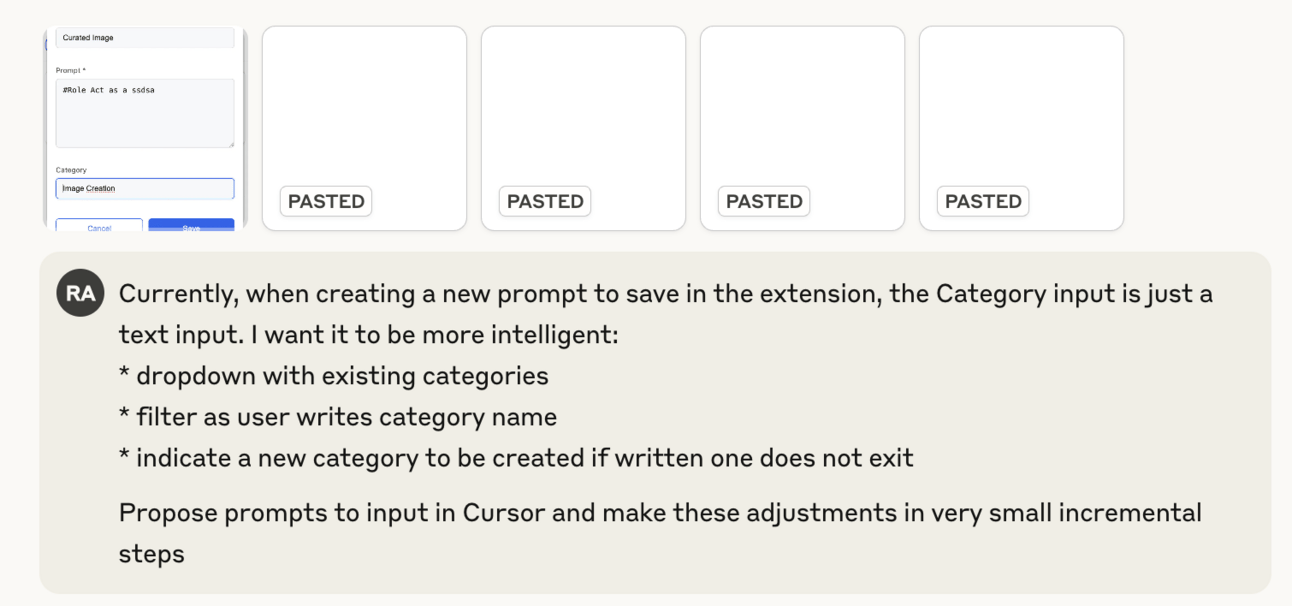The height and width of the screenshot is (606, 1292).
Task: Open the screenshot attachment thumbnail
Action: pos(145,128)
